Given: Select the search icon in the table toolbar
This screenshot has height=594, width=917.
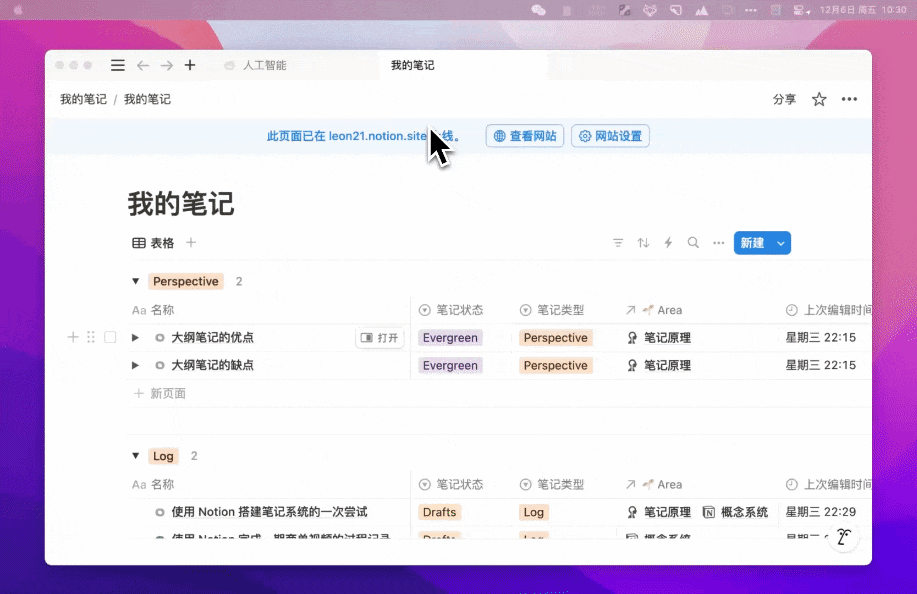Looking at the screenshot, I should (x=693, y=242).
